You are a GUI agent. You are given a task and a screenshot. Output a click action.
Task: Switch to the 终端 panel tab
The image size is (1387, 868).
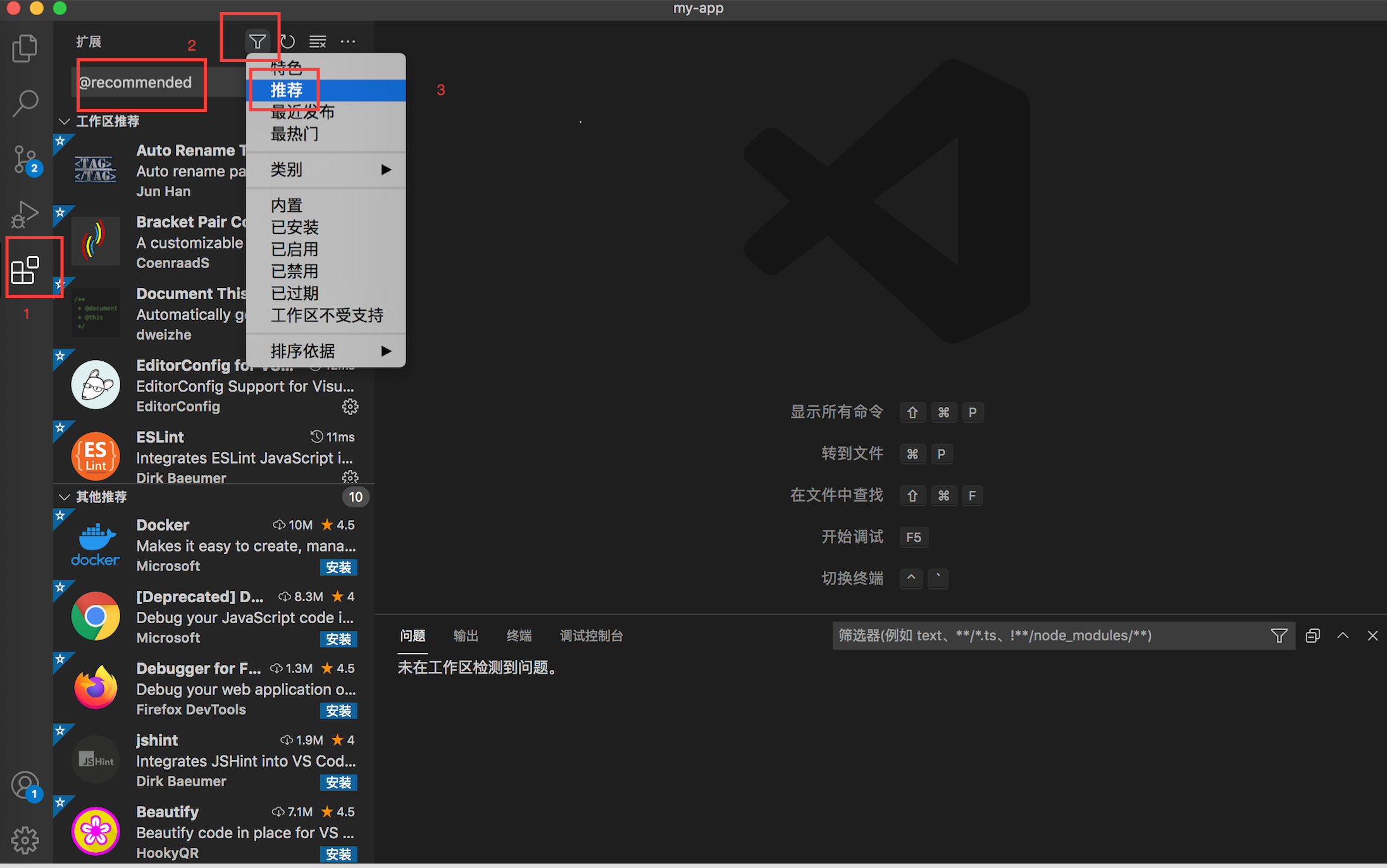point(519,636)
